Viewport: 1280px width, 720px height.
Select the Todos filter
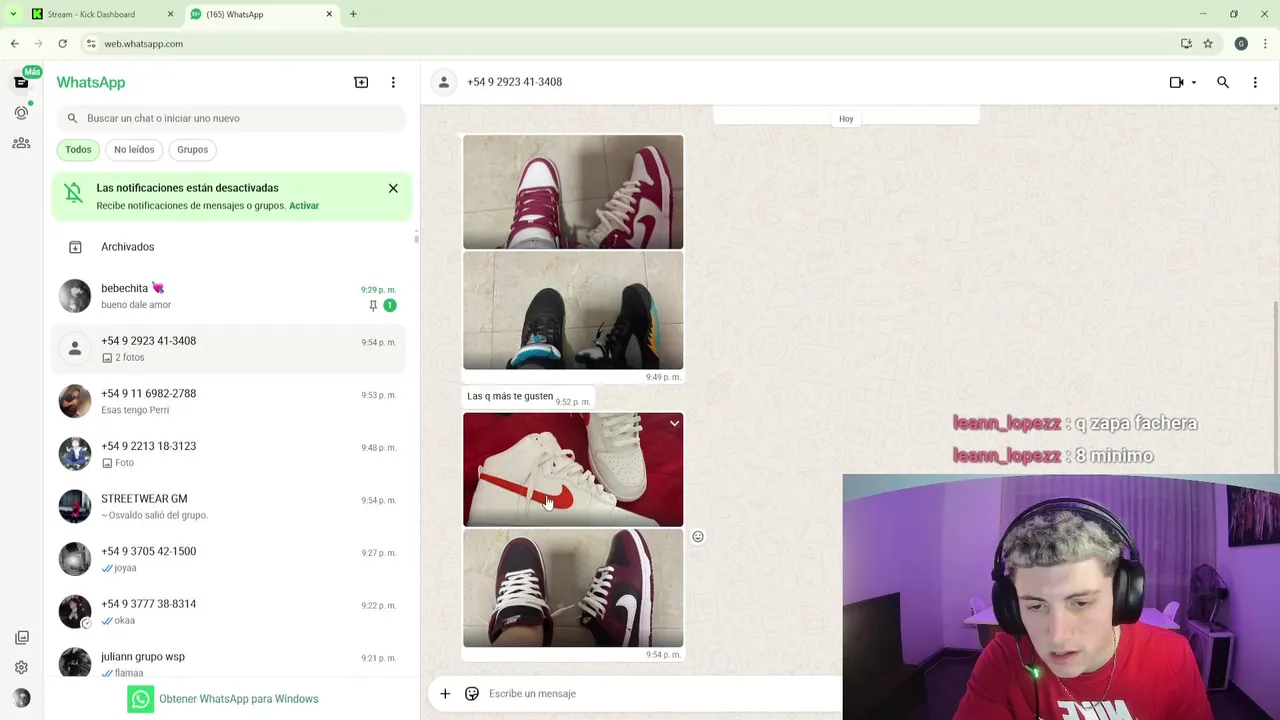tap(78, 149)
